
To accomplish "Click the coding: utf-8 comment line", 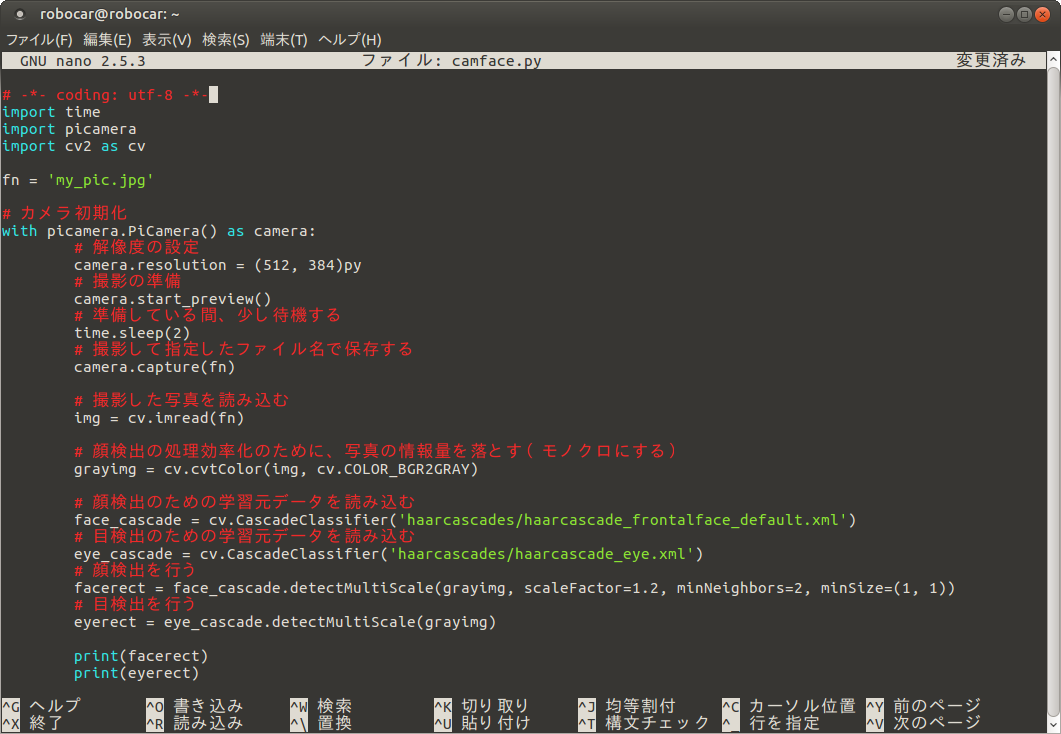I will coord(105,95).
